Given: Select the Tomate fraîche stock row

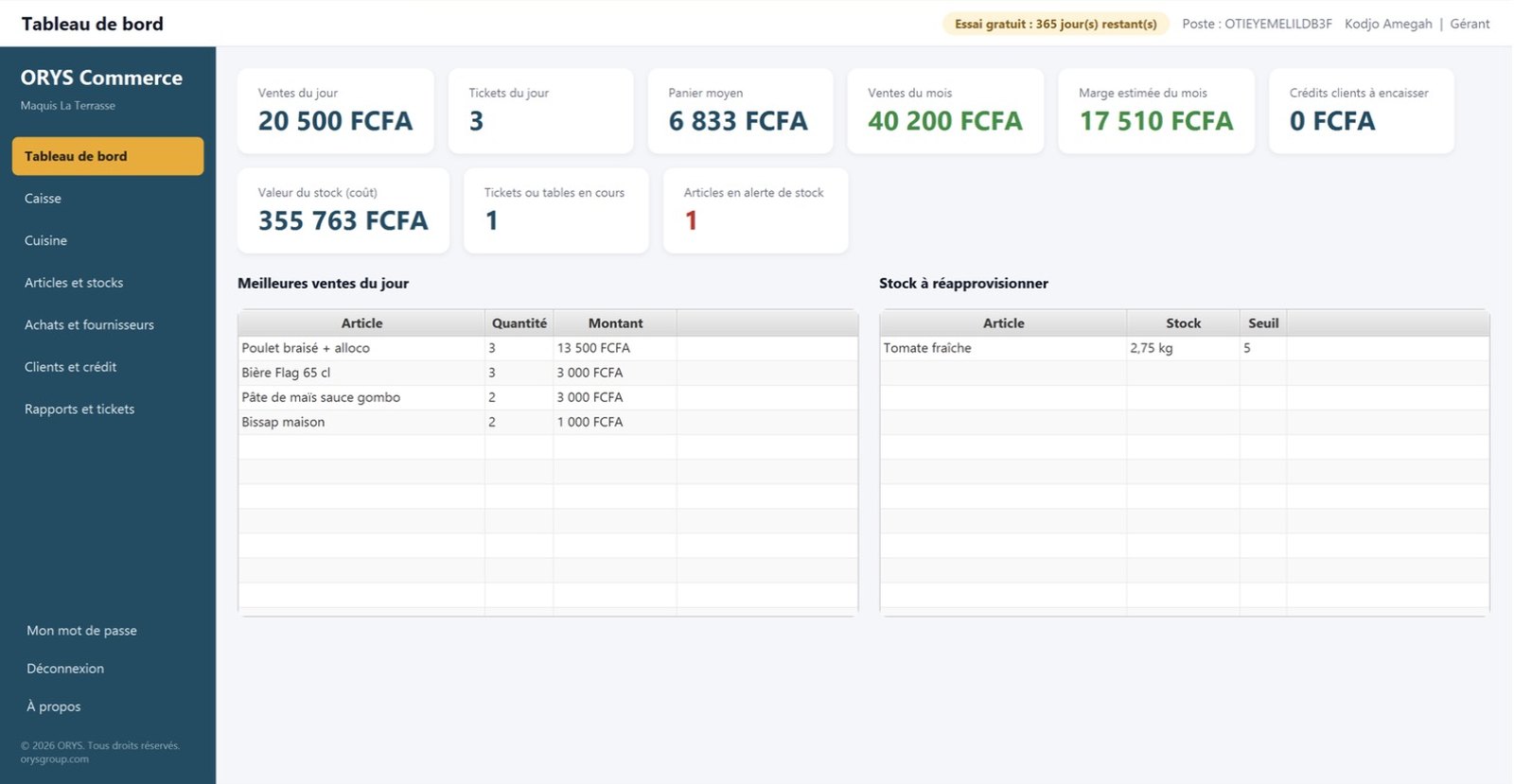Looking at the screenshot, I should [x=1185, y=348].
